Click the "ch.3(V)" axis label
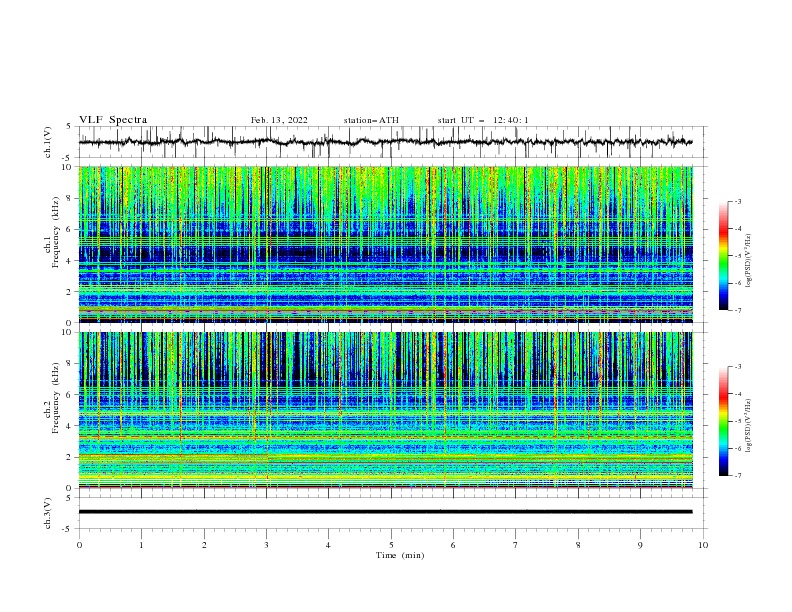Viewport: 792px width, 612px height. [x=48, y=513]
